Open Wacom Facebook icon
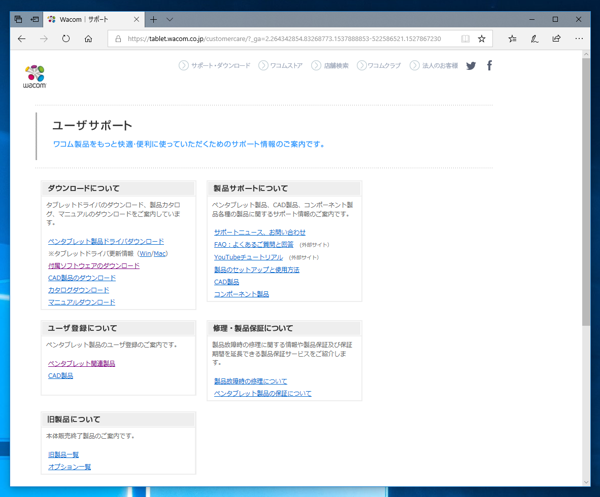 click(x=489, y=66)
